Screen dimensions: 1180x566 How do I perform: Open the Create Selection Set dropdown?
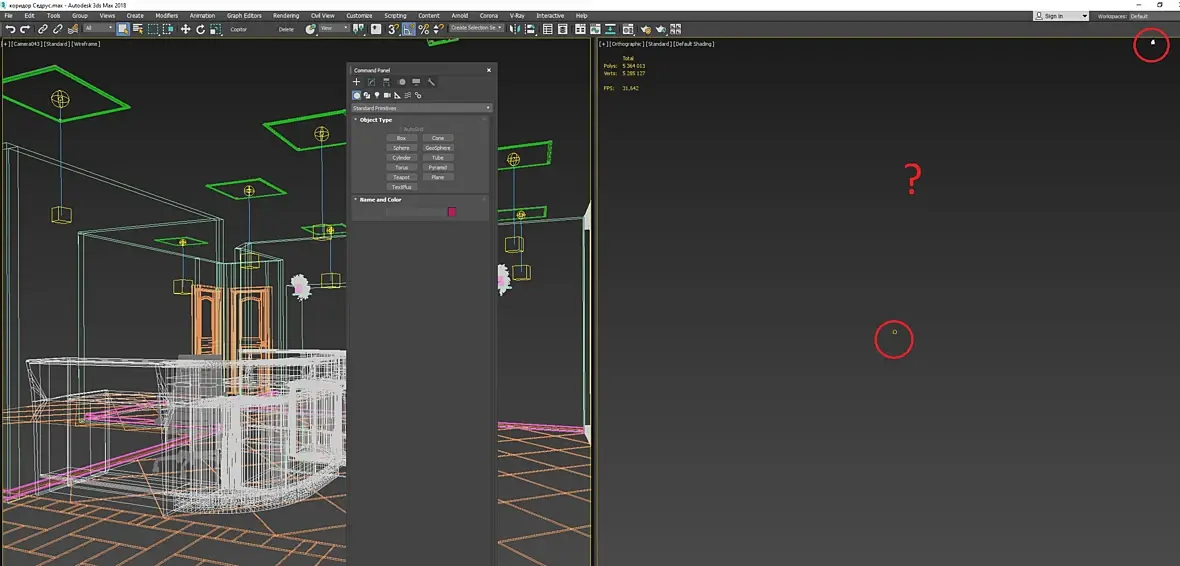click(476, 29)
